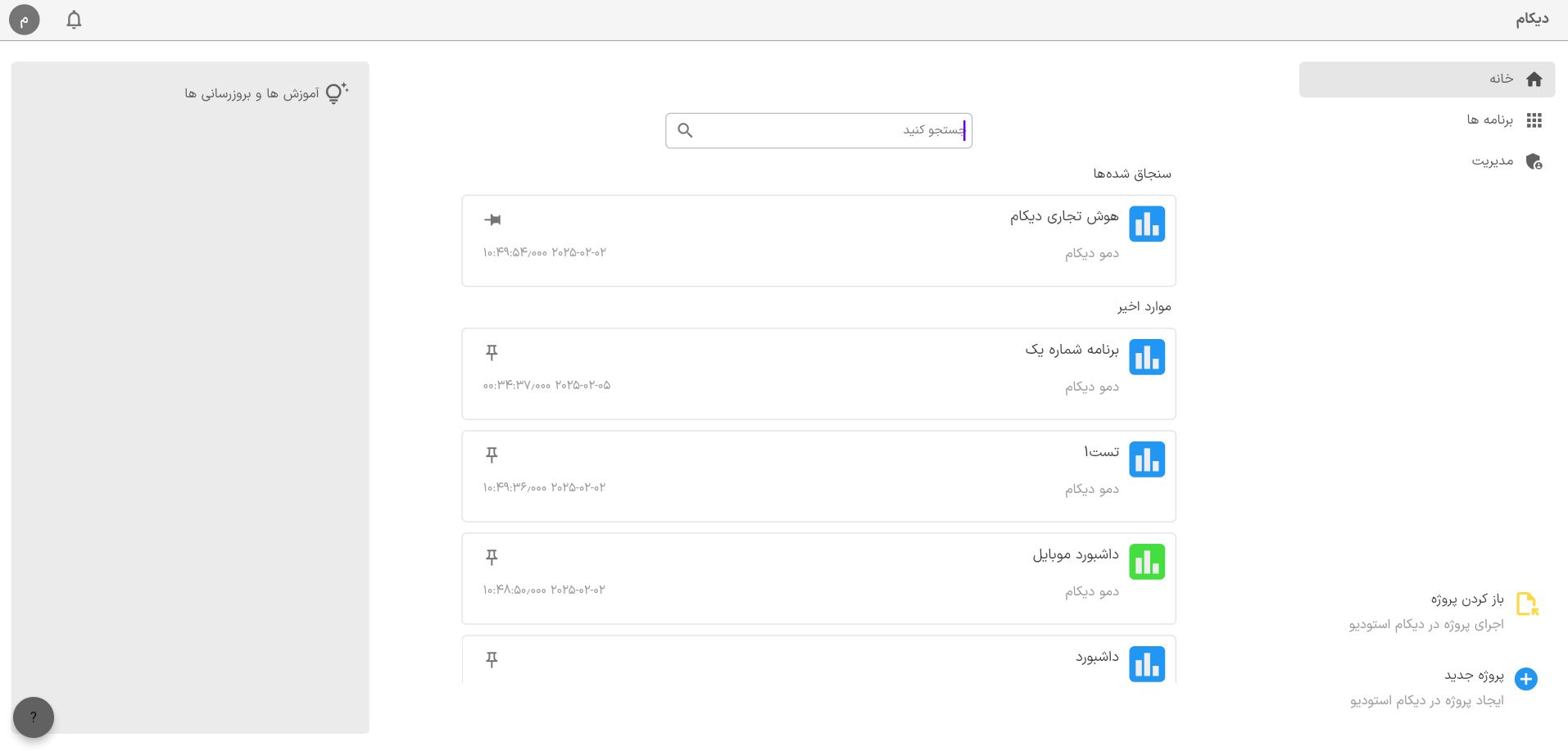Click chart icon of the last داشبورد card
This screenshot has height=751, width=1568.
(x=1147, y=664)
